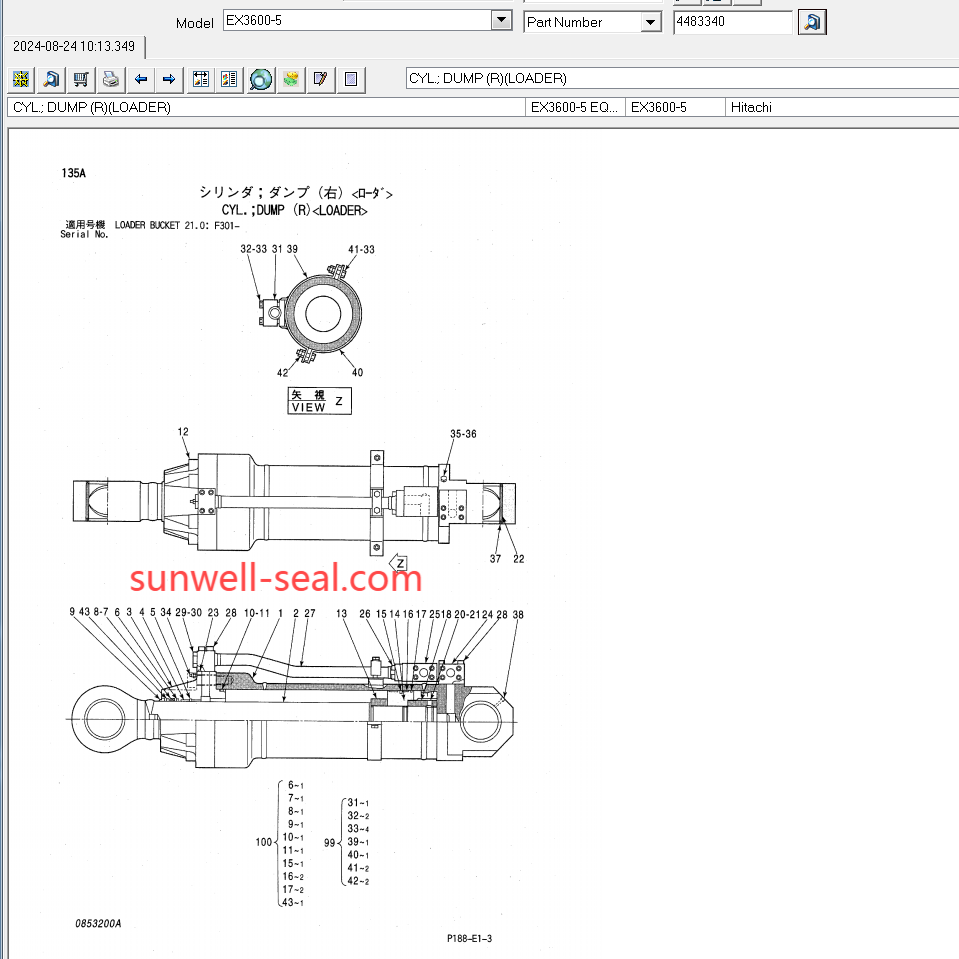The height and width of the screenshot is (959, 959).
Task: Open the Part Number search type dropdown
Action: click(x=650, y=22)
